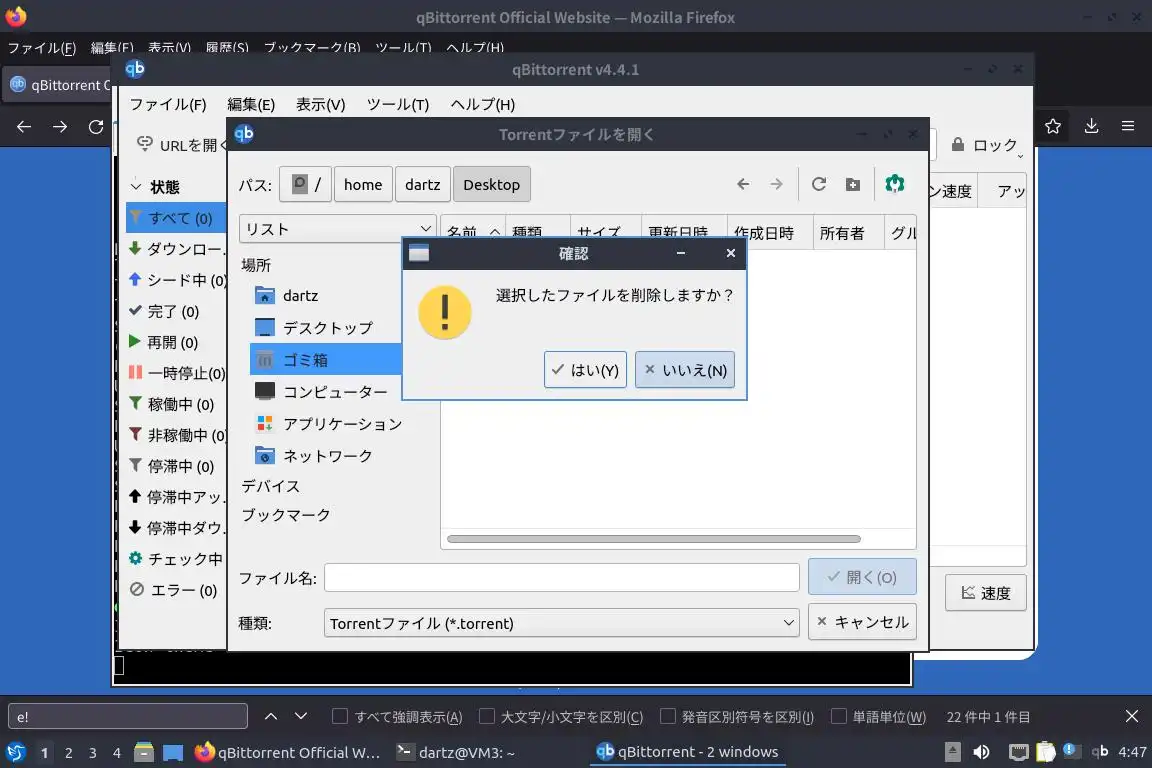Toggle 発音区別符号を区別(I) checkbox
The height and width of the screenshot is (768, 1152).
pyautogui.click(x=667, y=716)
